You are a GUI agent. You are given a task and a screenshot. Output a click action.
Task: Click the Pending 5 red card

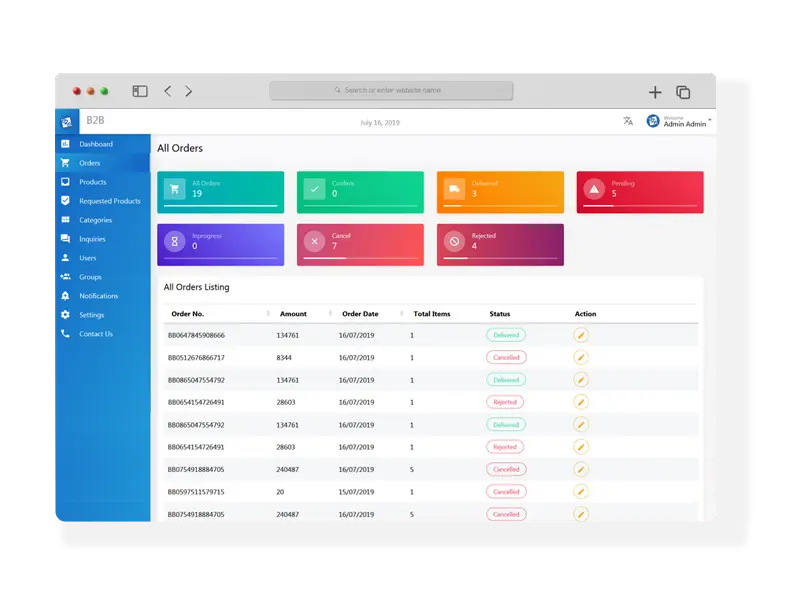(x=640, y=192)
